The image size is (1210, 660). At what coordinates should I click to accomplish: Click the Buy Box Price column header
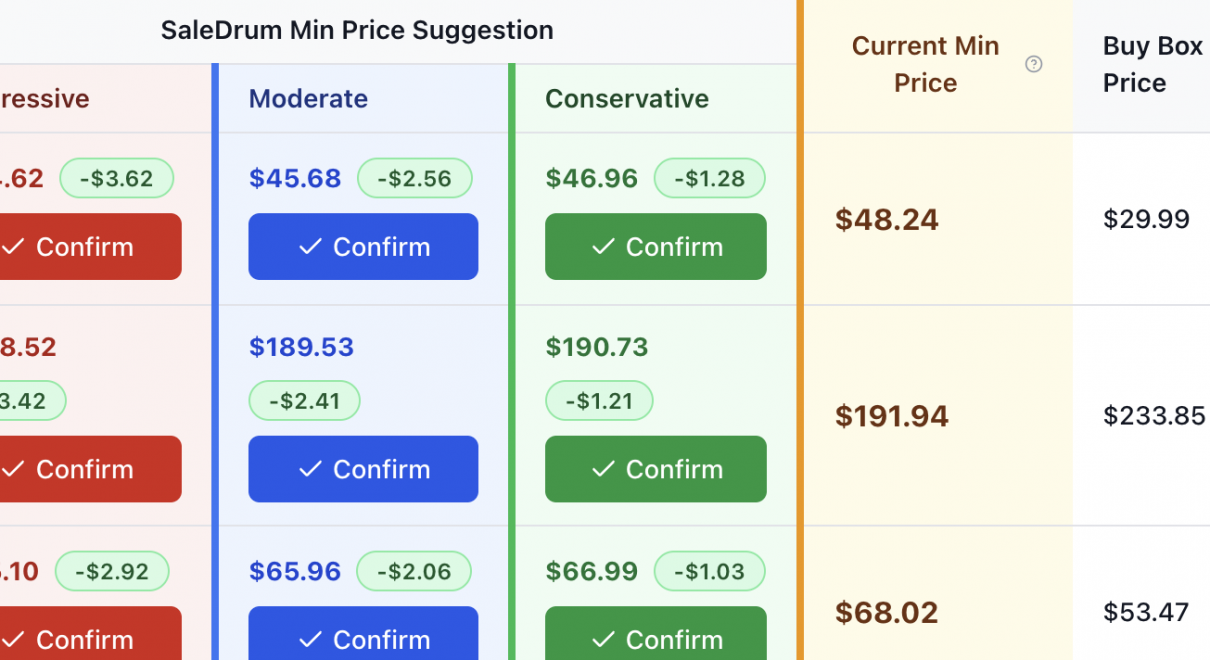pos(1151,65)
